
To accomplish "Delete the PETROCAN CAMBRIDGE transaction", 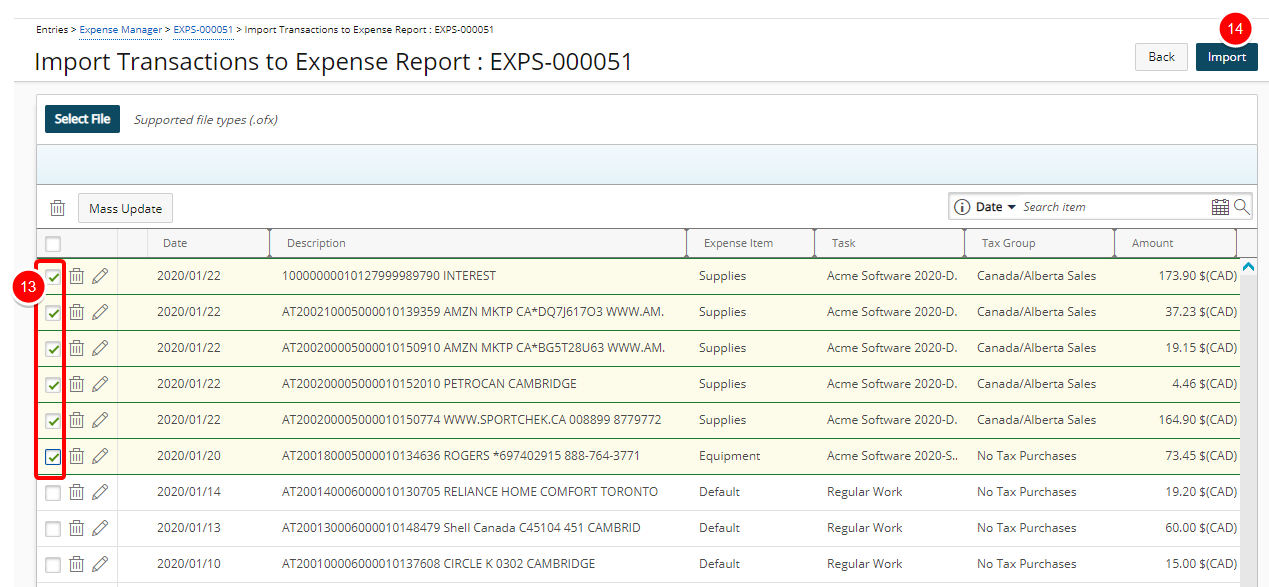I will 76,384.
